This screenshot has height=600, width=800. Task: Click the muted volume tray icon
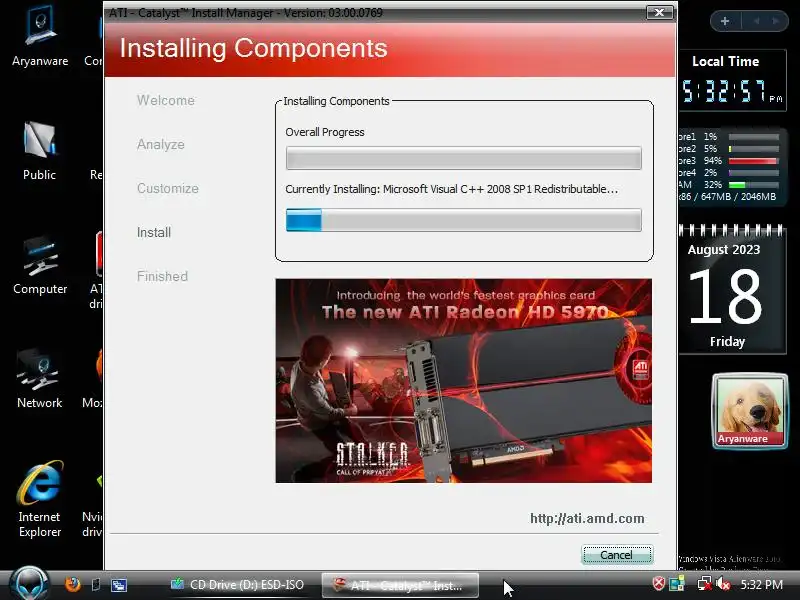[723, 583]
